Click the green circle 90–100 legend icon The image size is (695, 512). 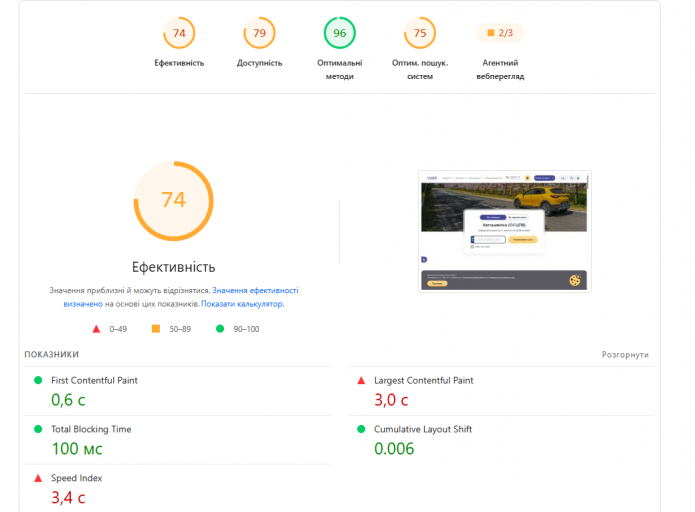point(220,329)
